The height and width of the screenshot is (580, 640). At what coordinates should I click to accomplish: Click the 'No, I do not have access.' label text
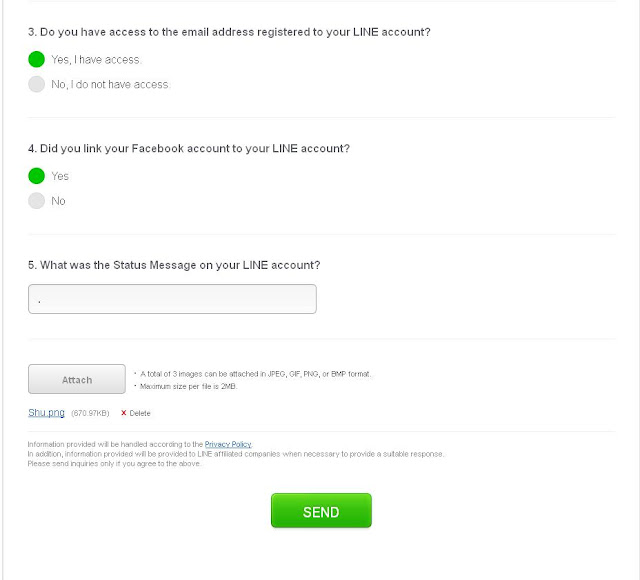tap(110, 84)
